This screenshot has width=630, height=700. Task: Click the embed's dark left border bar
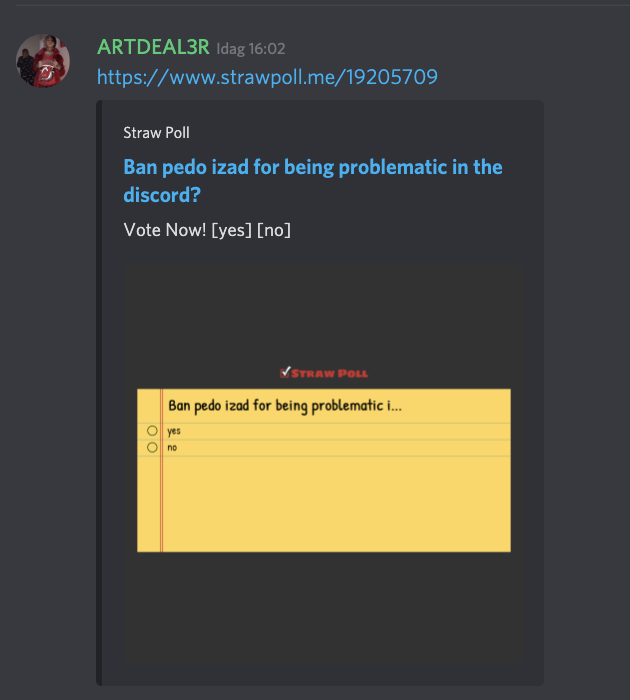pyautogui.click(x=99, y=393)
